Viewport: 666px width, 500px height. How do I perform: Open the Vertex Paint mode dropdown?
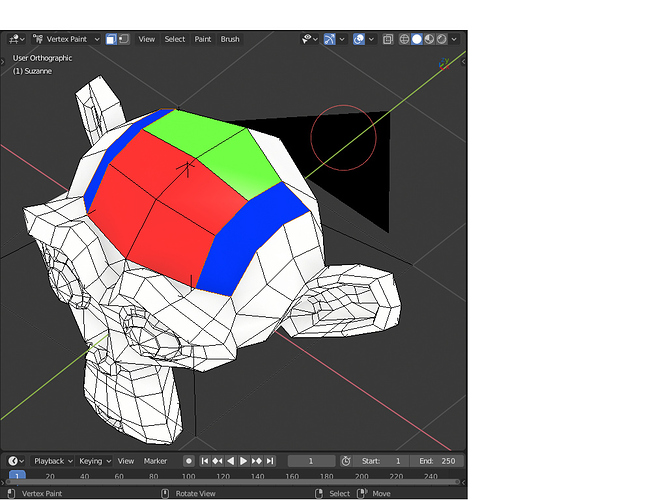[x=66, y=39]
